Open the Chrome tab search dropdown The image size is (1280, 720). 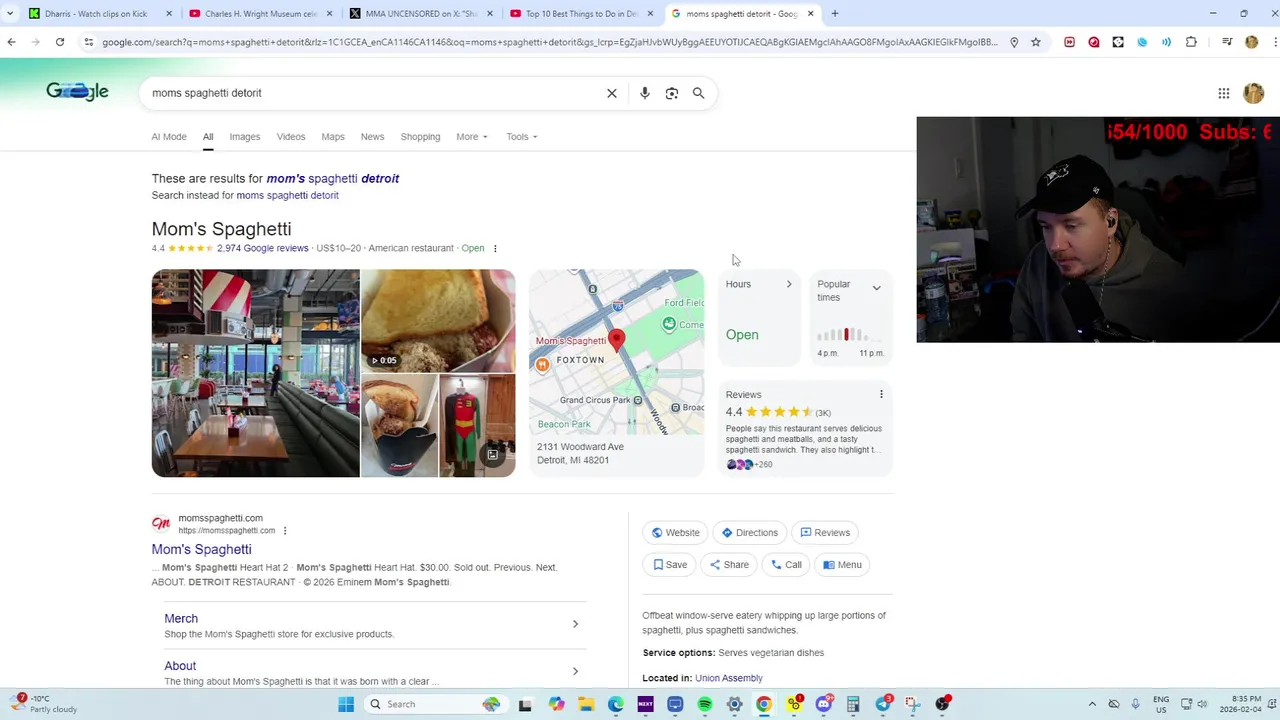coord(10,14)
